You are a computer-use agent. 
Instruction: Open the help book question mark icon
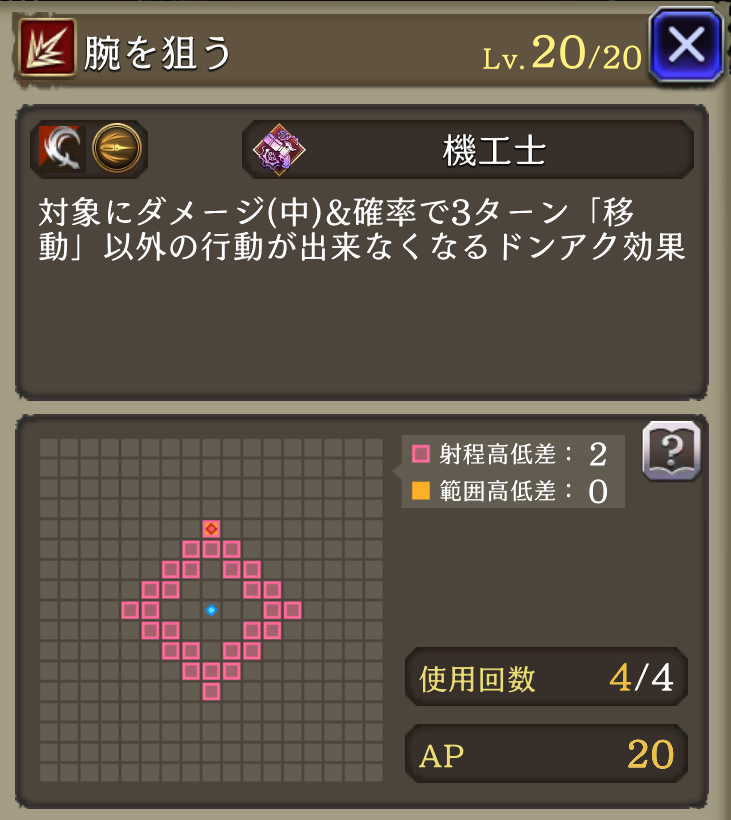tap(671, 451)
